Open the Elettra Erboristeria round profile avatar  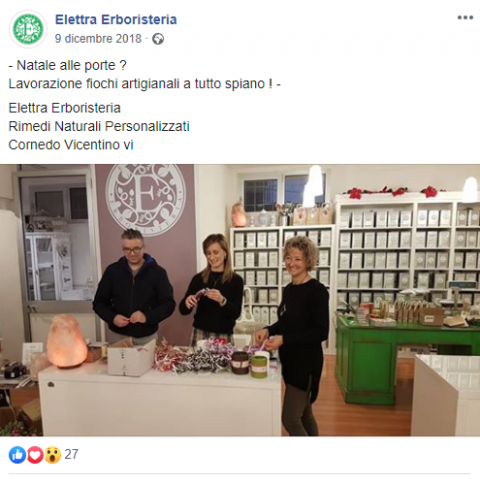[x=28, y=29]
